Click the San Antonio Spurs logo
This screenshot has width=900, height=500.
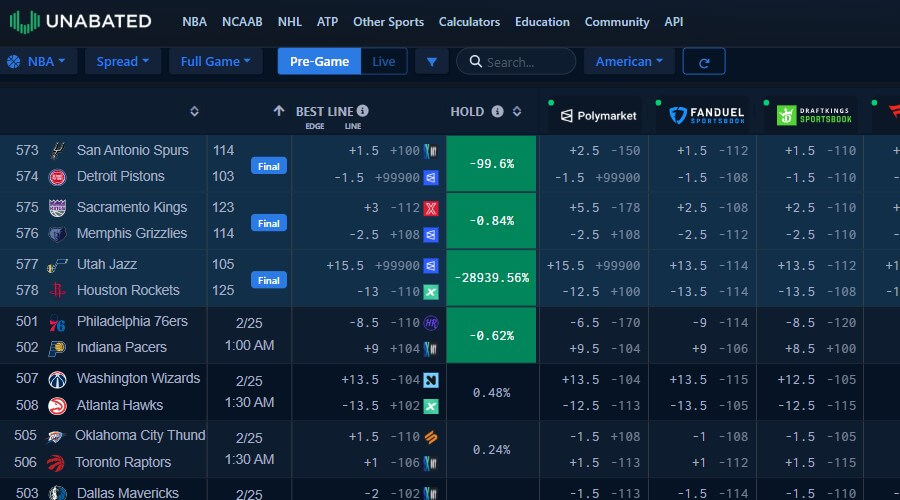57,150
